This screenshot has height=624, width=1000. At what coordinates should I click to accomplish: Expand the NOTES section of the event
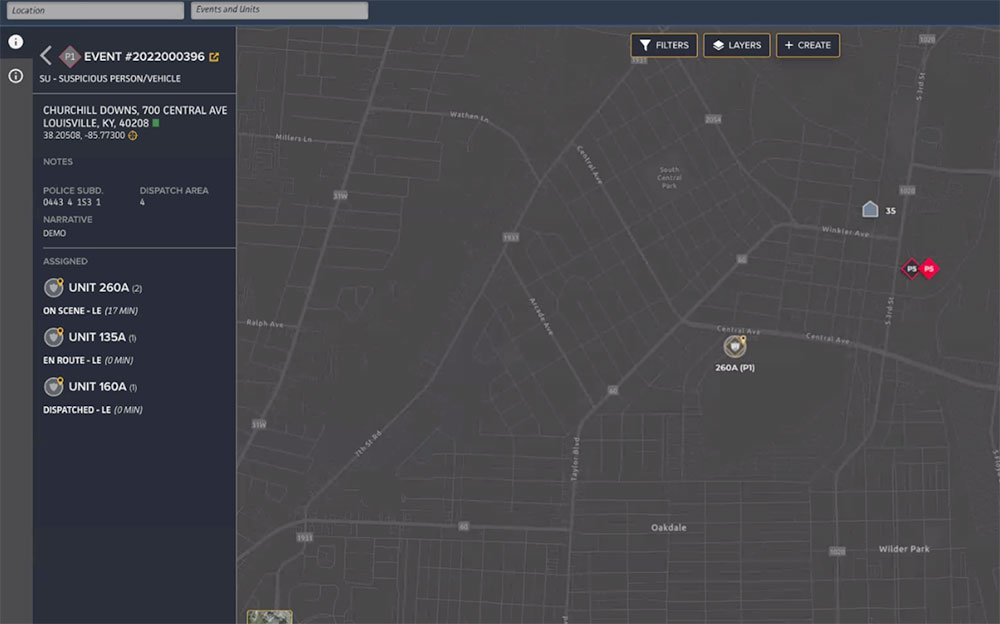57,161
